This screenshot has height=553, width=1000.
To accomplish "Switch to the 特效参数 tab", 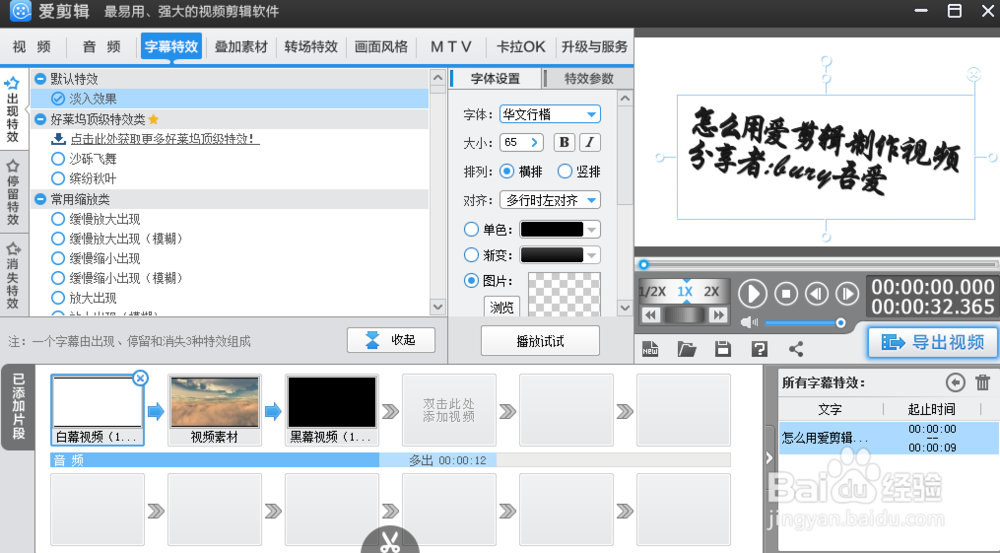I will tap(589, 78).
